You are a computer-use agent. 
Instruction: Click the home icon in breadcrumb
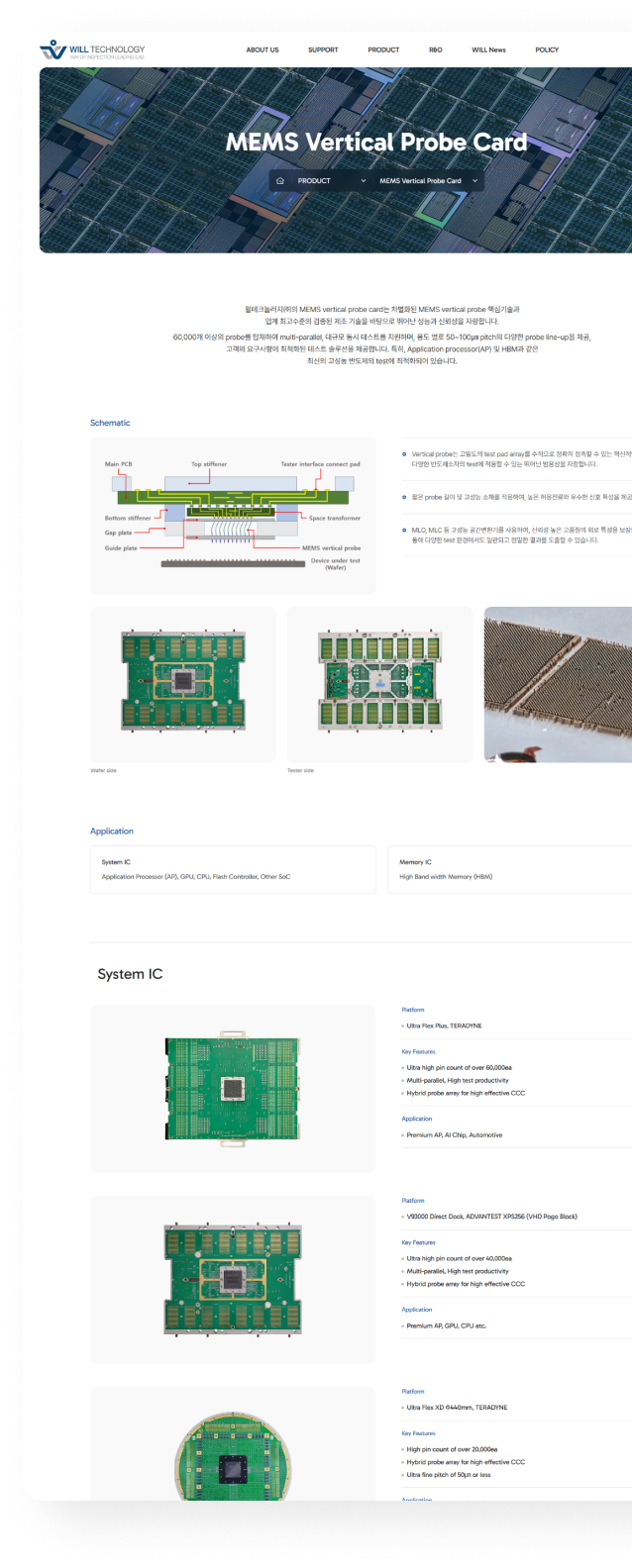click(280, 181)
